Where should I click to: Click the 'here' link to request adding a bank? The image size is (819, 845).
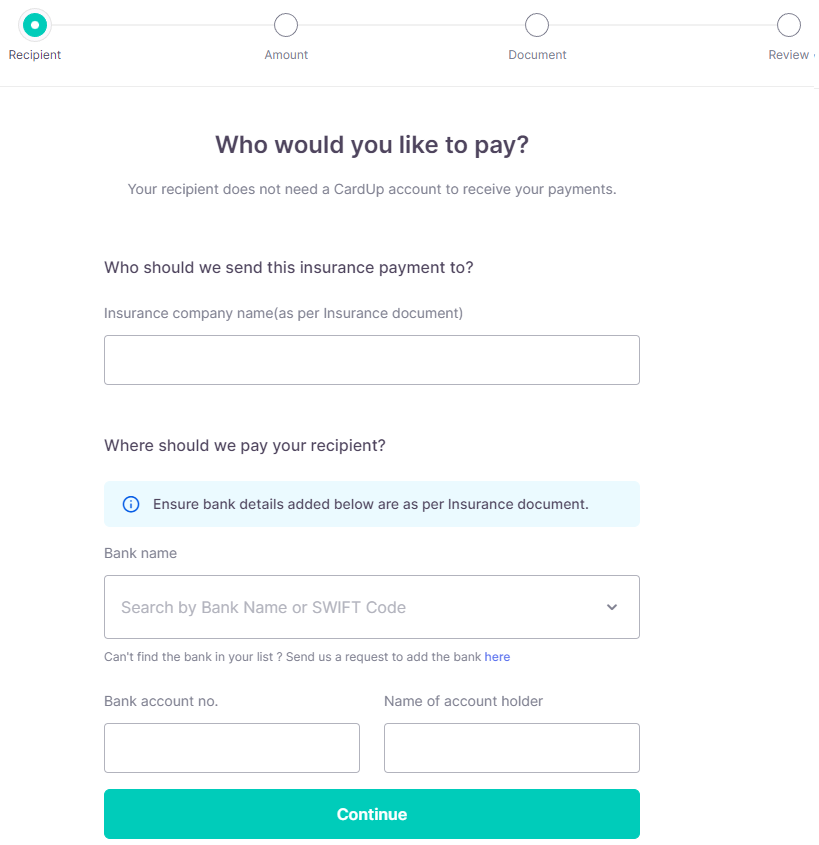pos(497,657)
